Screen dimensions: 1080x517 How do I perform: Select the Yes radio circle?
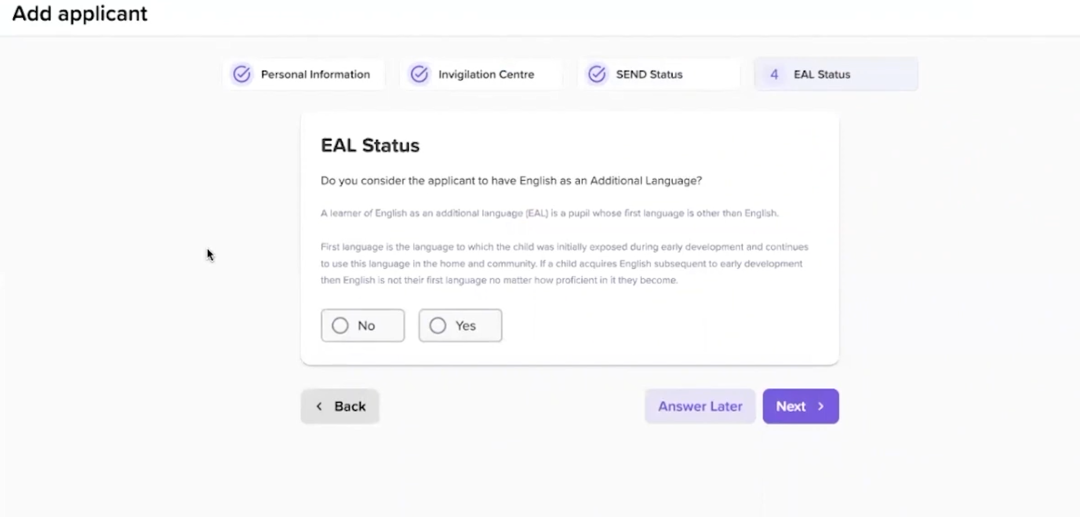(x=438, y=326)
